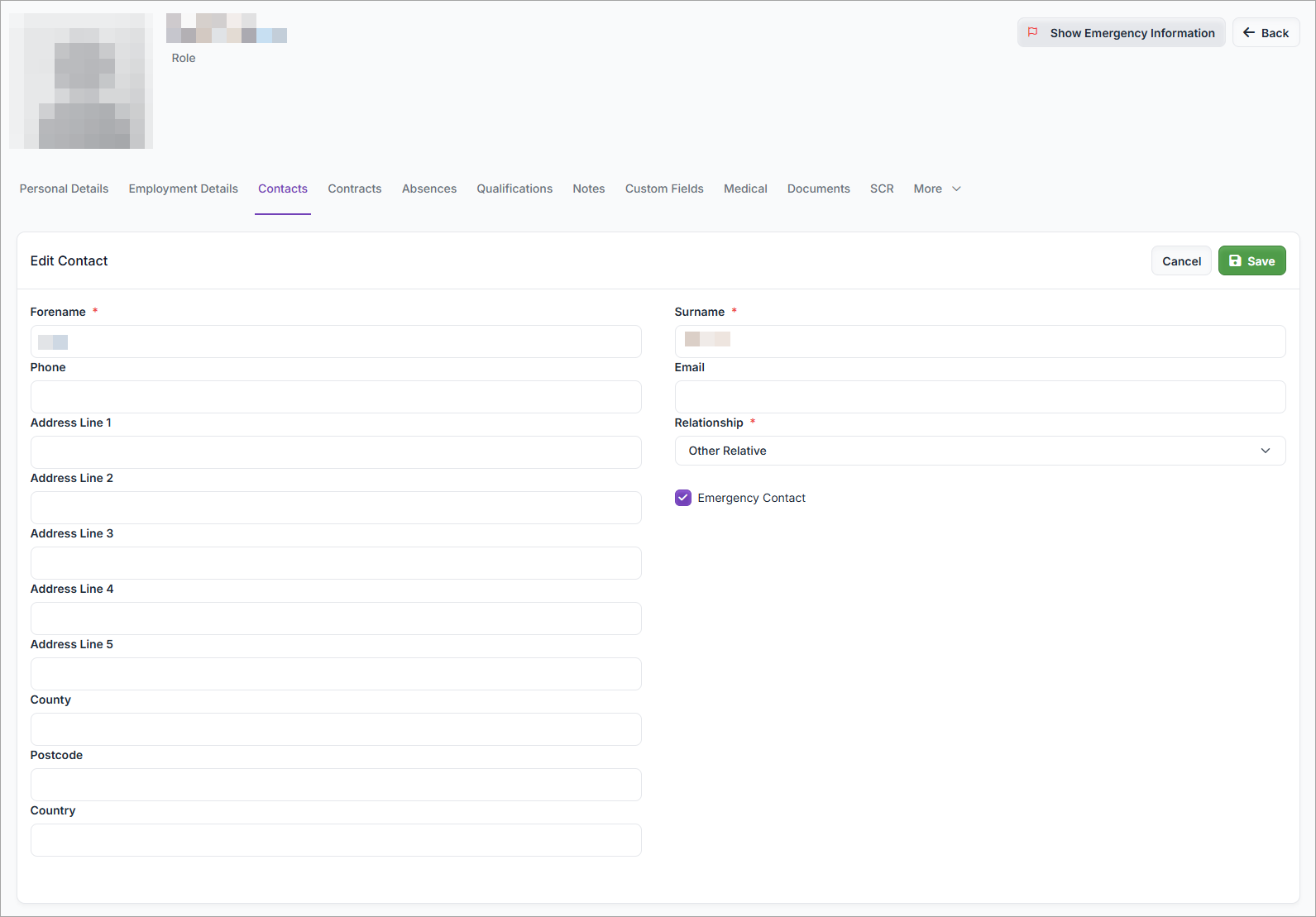Open the Qualifications tab
This screenshot has width=1316, height=917.
tap(514, 189)
